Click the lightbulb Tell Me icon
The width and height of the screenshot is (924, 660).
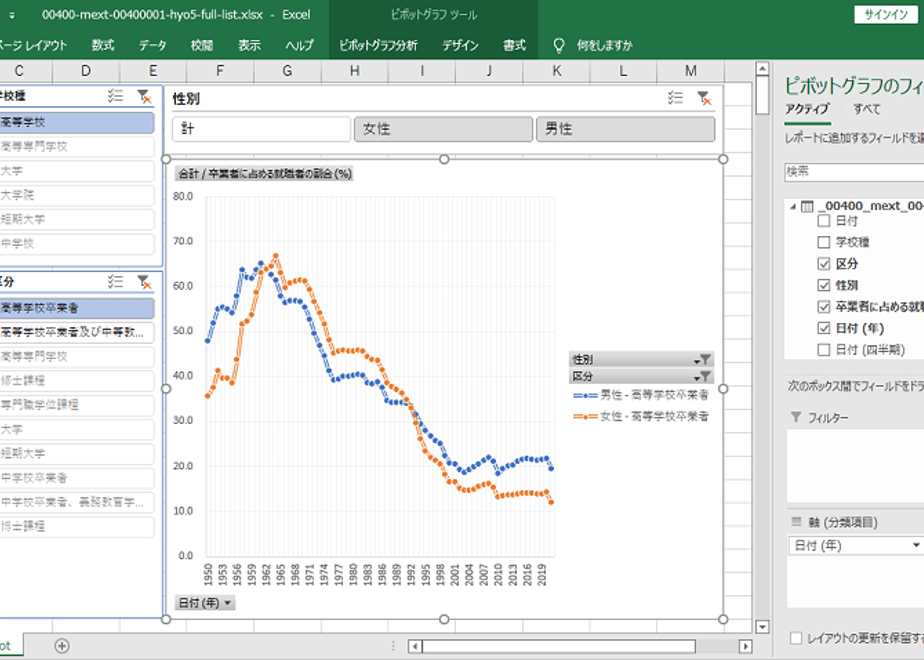point(559,45)
